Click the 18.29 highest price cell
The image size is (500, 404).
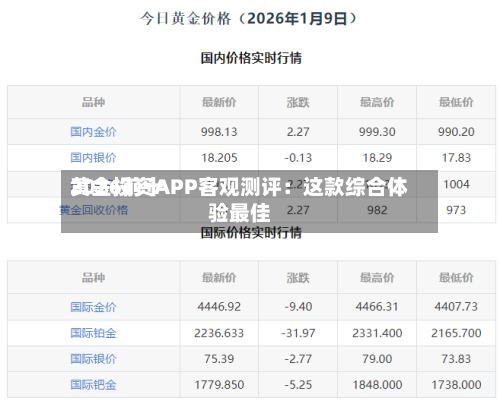(x=377, y=157)
